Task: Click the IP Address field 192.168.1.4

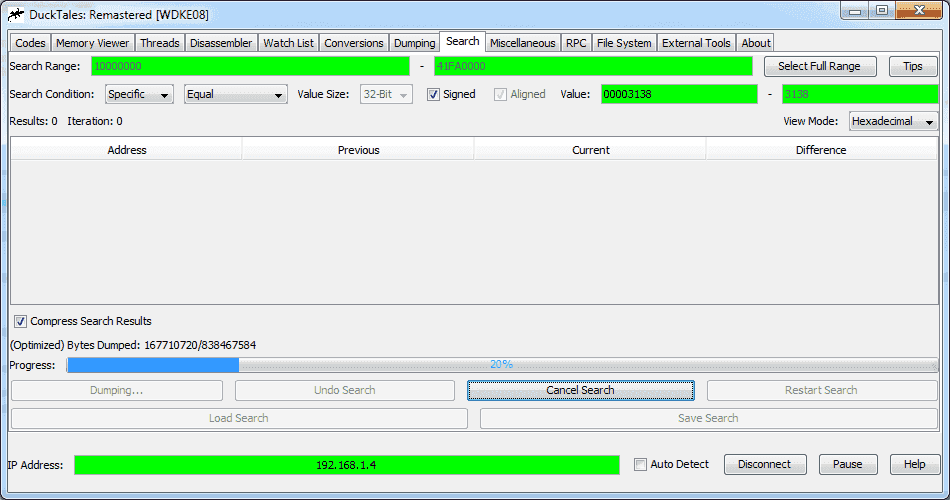Action: tap(347, 465)
